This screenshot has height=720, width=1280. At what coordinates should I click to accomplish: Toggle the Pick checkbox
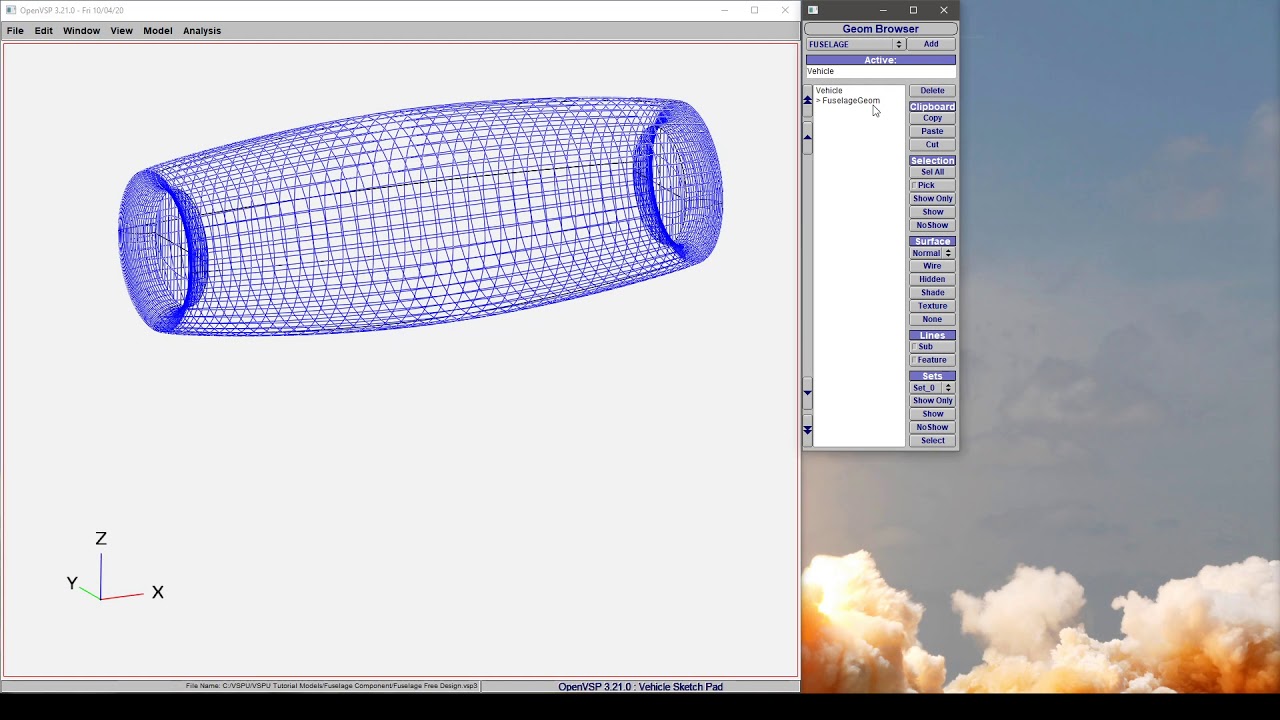pos(914,186)
